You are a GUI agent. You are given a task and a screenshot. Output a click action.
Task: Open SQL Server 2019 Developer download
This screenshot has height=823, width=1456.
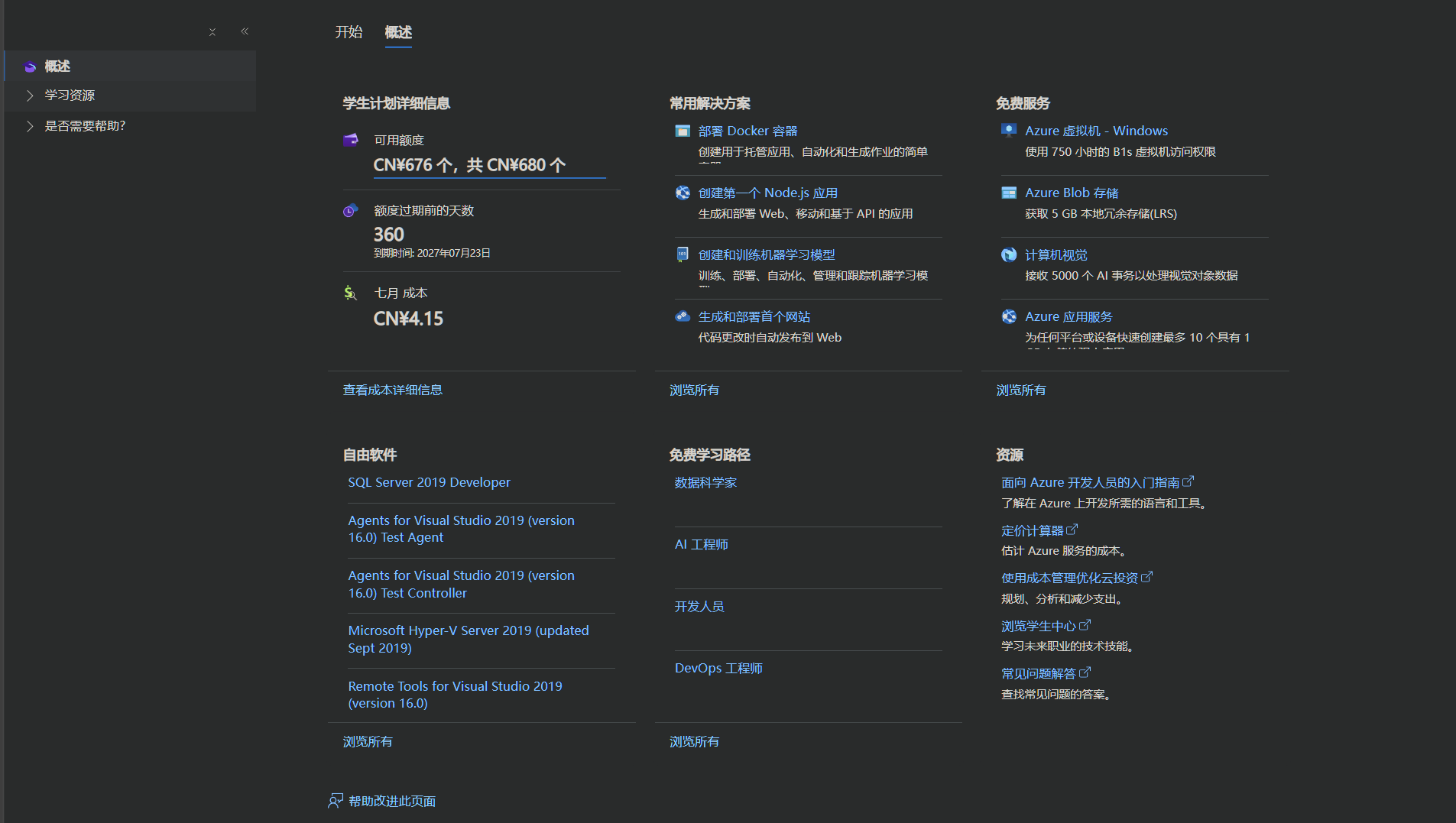coord(429,482)
